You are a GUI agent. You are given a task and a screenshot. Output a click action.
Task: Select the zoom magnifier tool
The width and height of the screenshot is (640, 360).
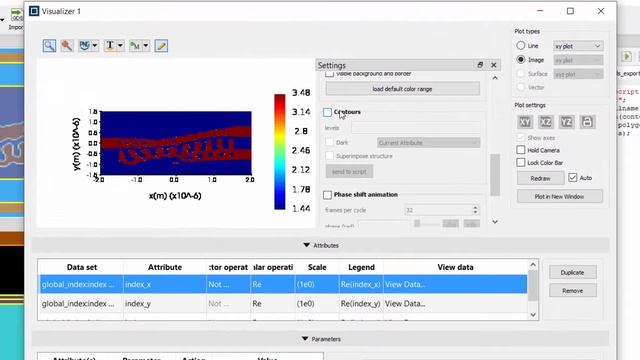49,46
